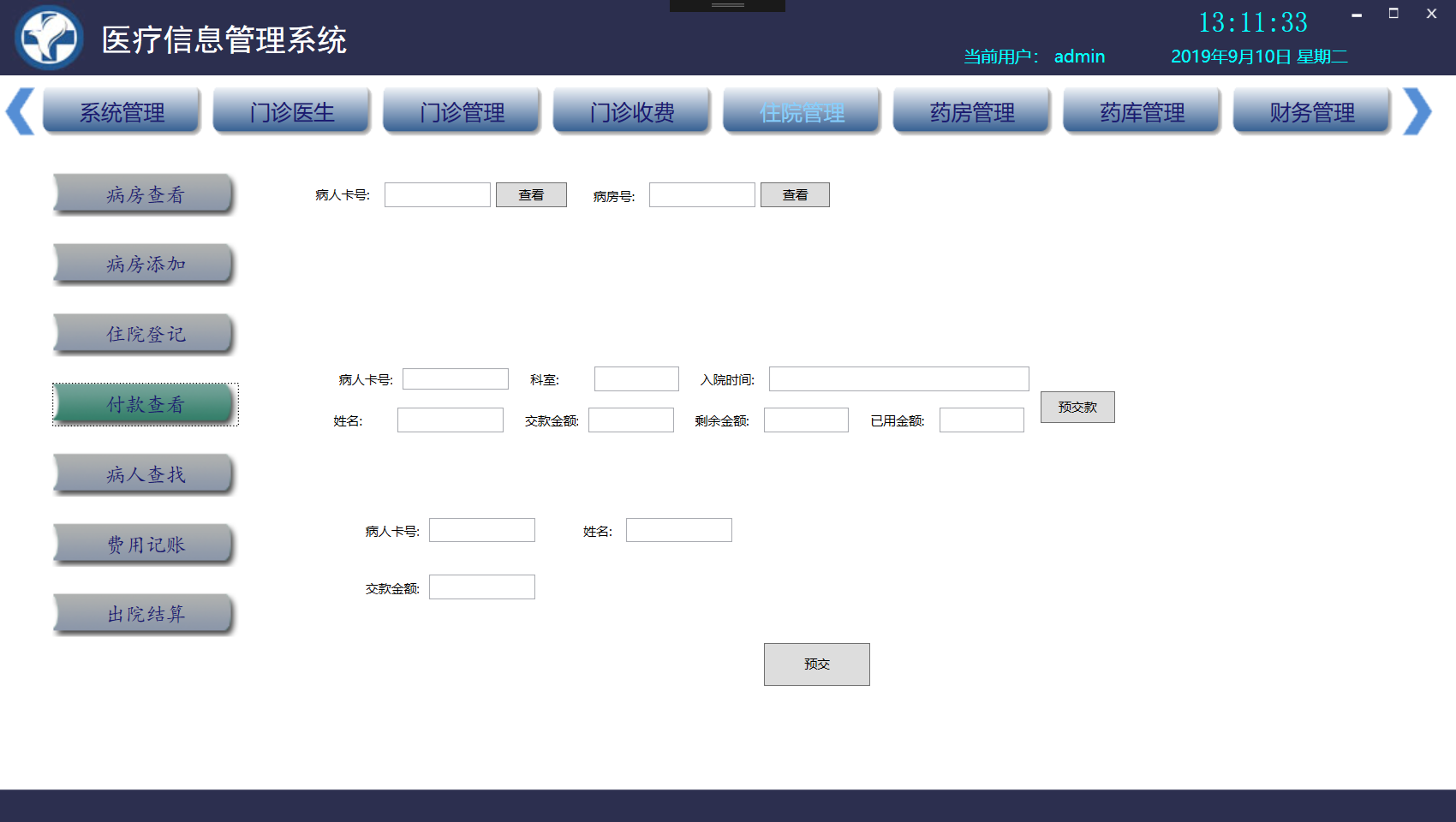
Task: Open 出院结算 from the sidebar
Action: [x=144, y=614]
